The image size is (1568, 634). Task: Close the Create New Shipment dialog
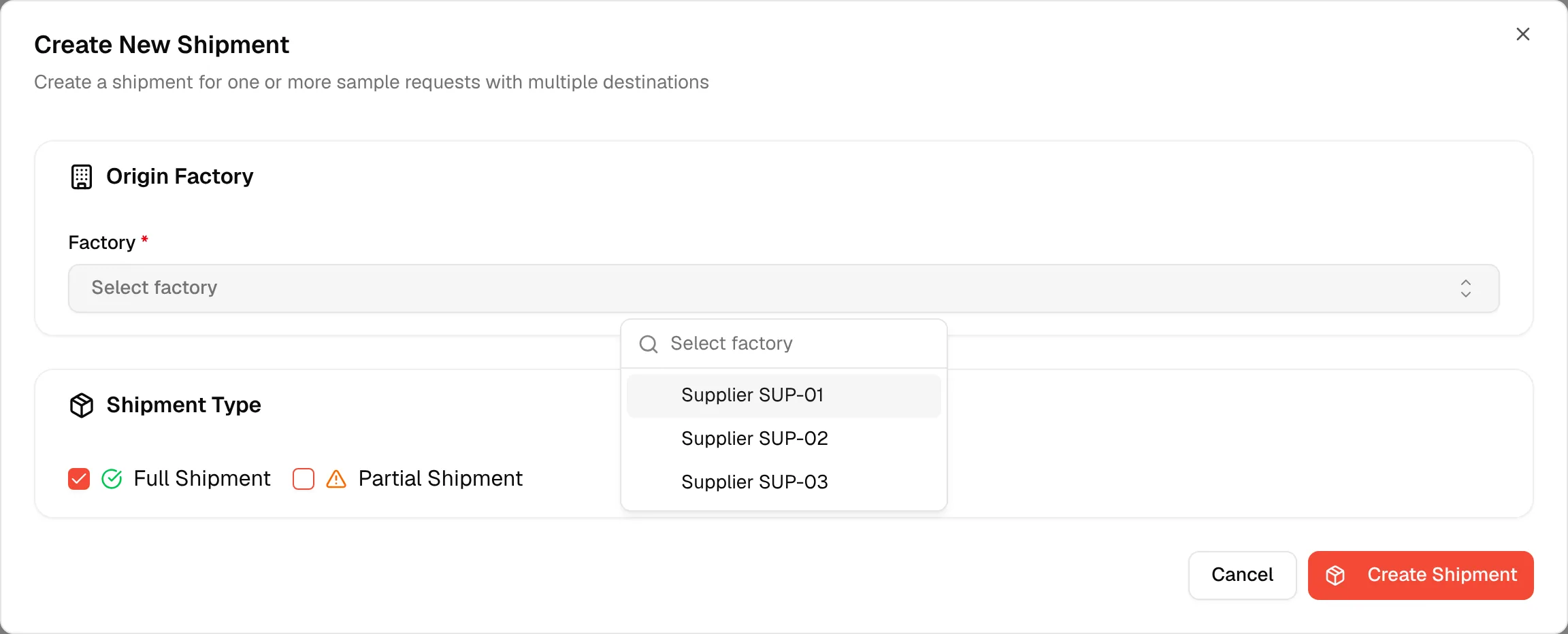[1523, 34]
